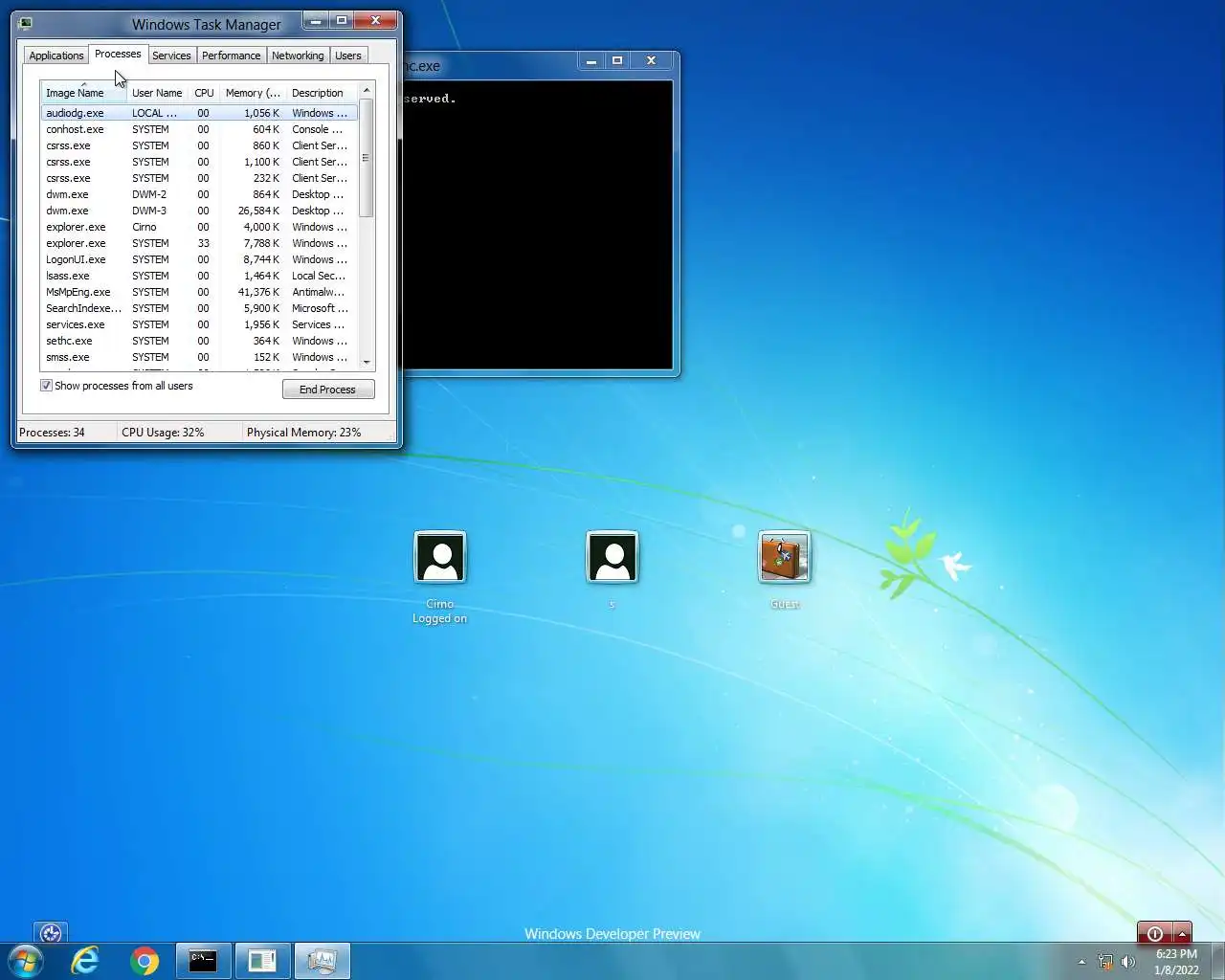
Task: Select the audiodg.exe process row
Action: 199,113
